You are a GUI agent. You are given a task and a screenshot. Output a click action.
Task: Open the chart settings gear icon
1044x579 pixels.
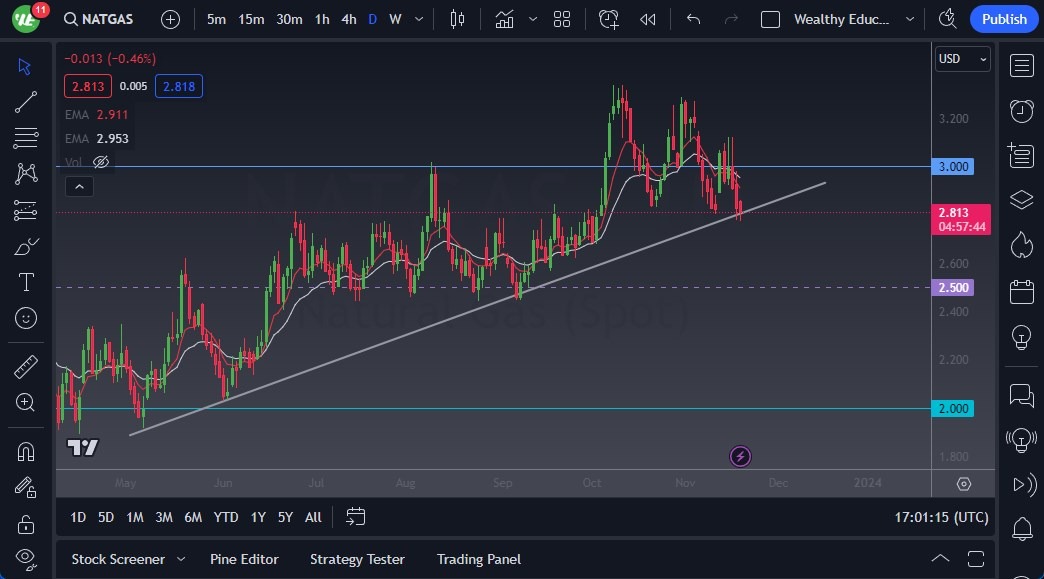click(963, 484)
